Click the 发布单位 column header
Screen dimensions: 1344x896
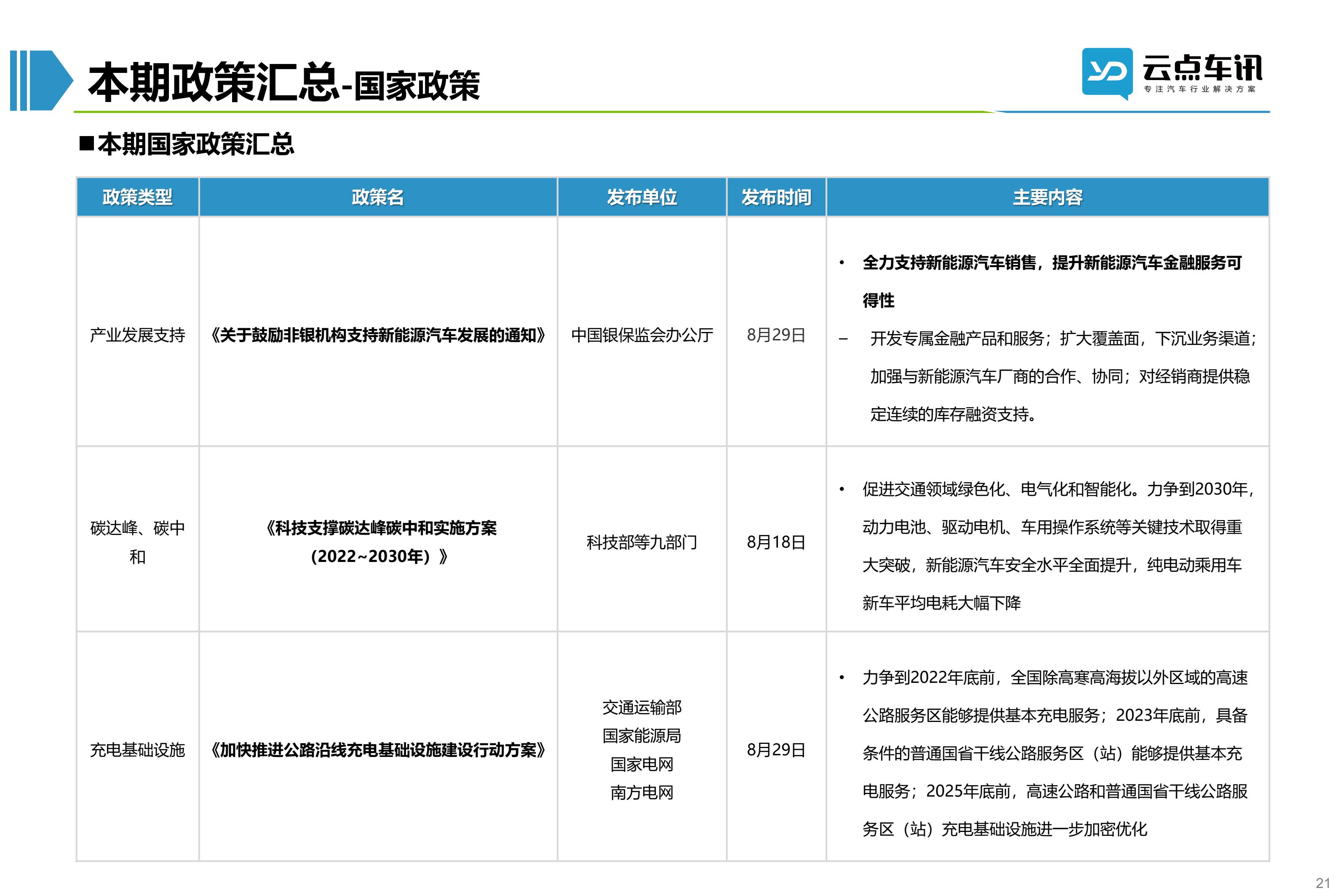(642, 197)
